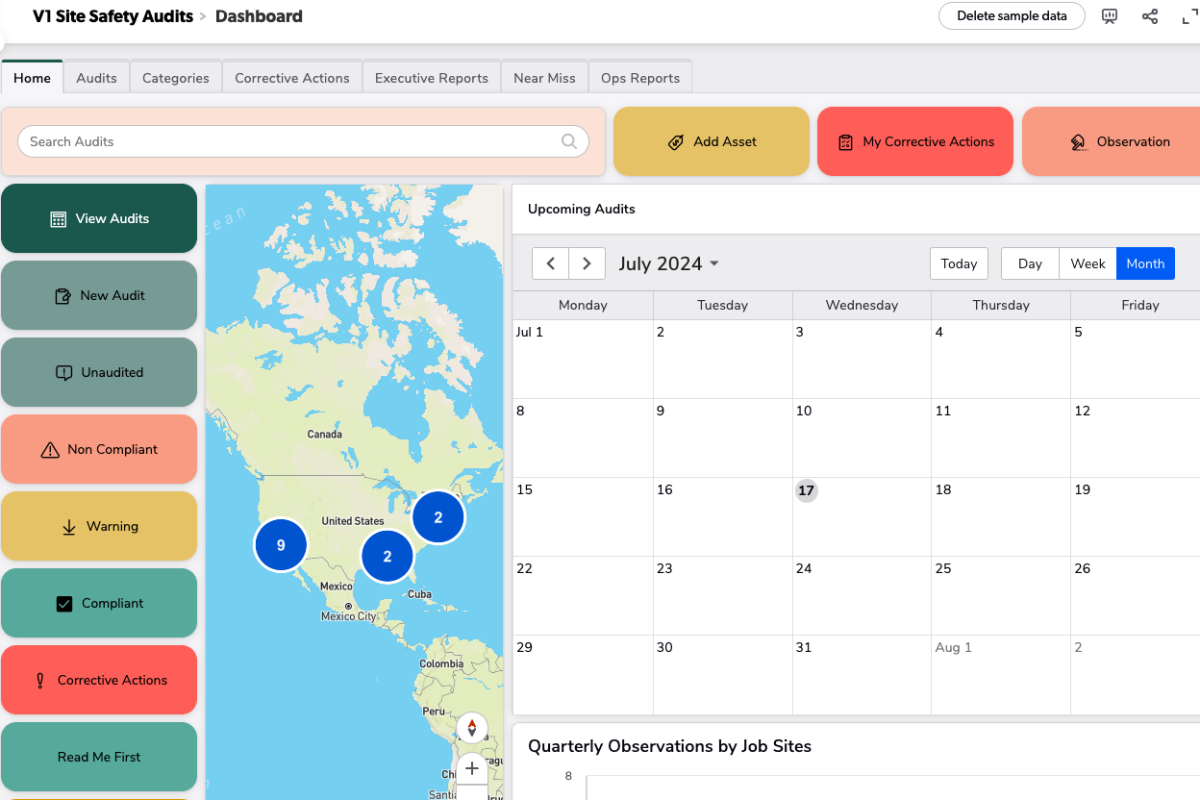Click the fullscreen expand icon
This screenshot has height=800, width=1200.
pyautogui.click(x=1189, y=16)
